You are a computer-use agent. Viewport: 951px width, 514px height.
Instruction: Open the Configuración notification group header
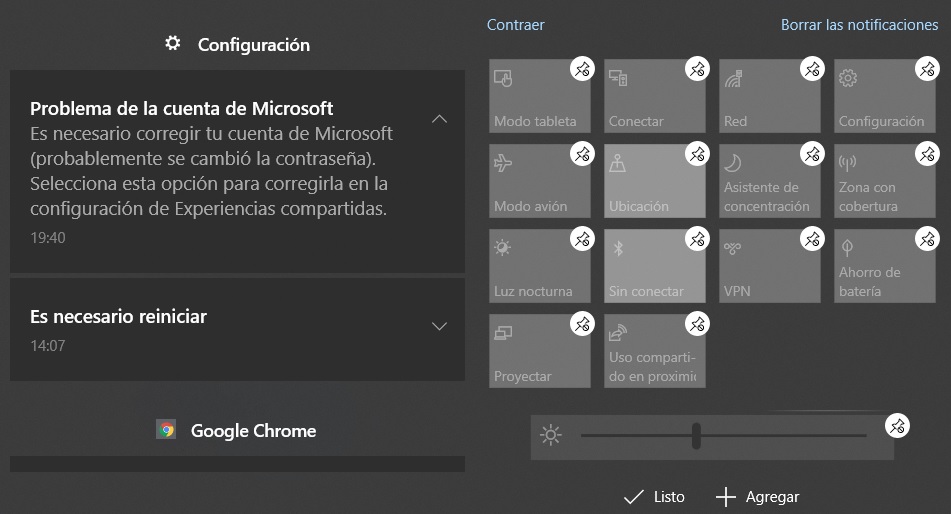(x=237, y=44)
